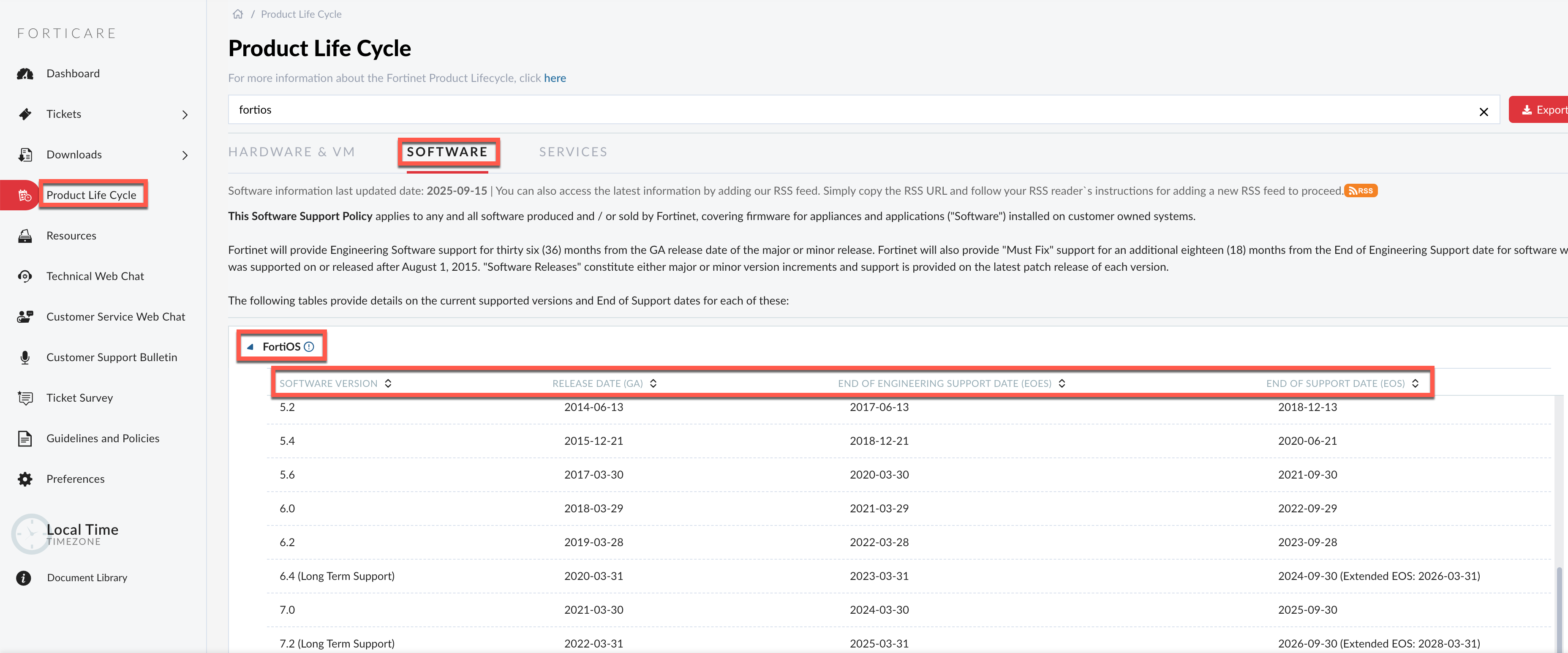Click the Document Library info icon
Viewport: 1568px width, 653px height.
click(24, 578)
